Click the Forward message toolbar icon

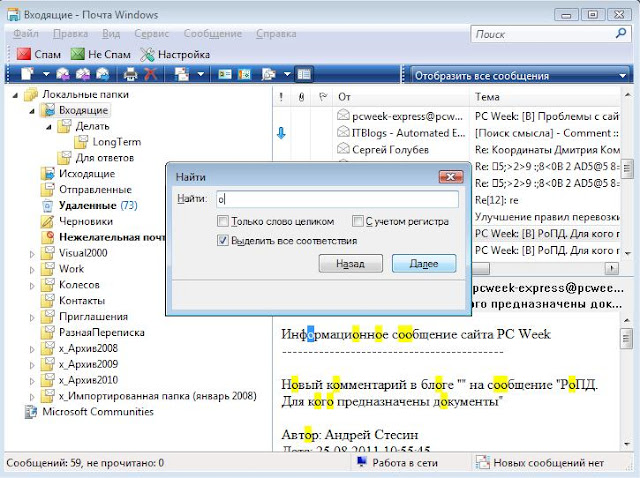point(102,74)
